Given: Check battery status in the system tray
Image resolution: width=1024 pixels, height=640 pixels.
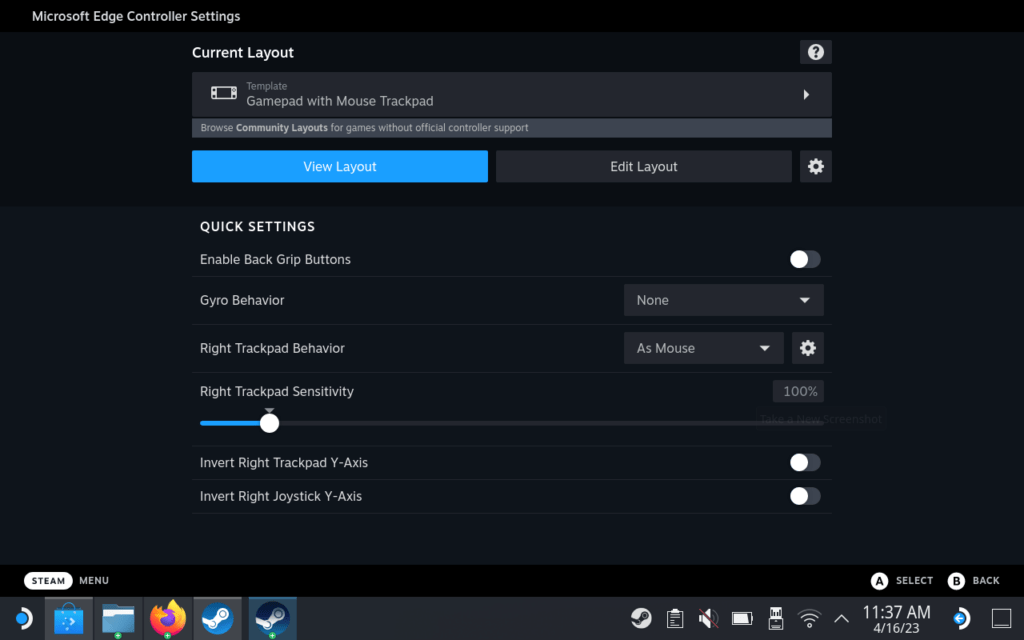Looking at the screenshot, I should point(742,618).
